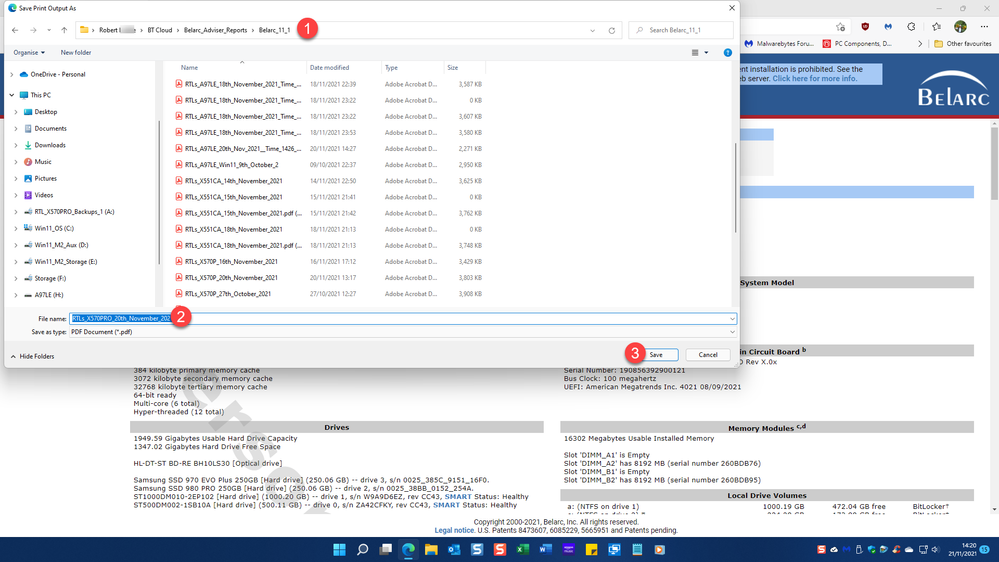Select RTLs_A97LE_Win11_9th_October_2 PDF file

coord(231,165)
